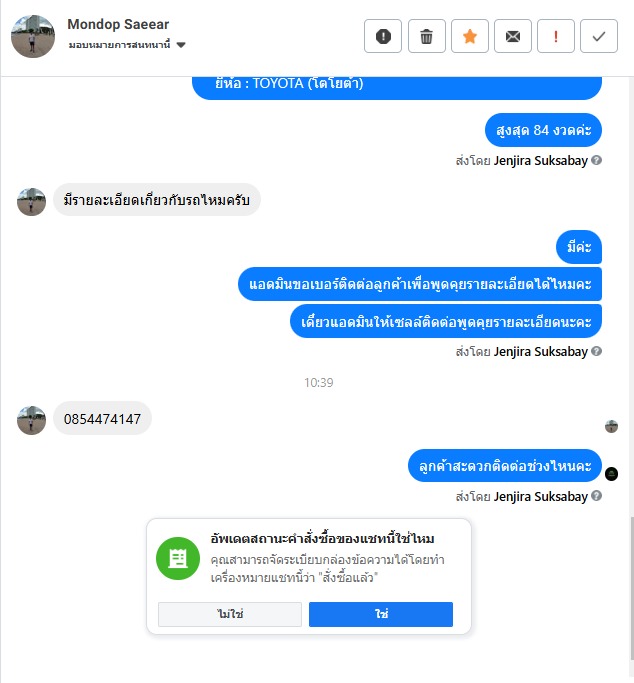634x683 pixels.
Task: Select the phone number message 0854474147
Action: 102,419
